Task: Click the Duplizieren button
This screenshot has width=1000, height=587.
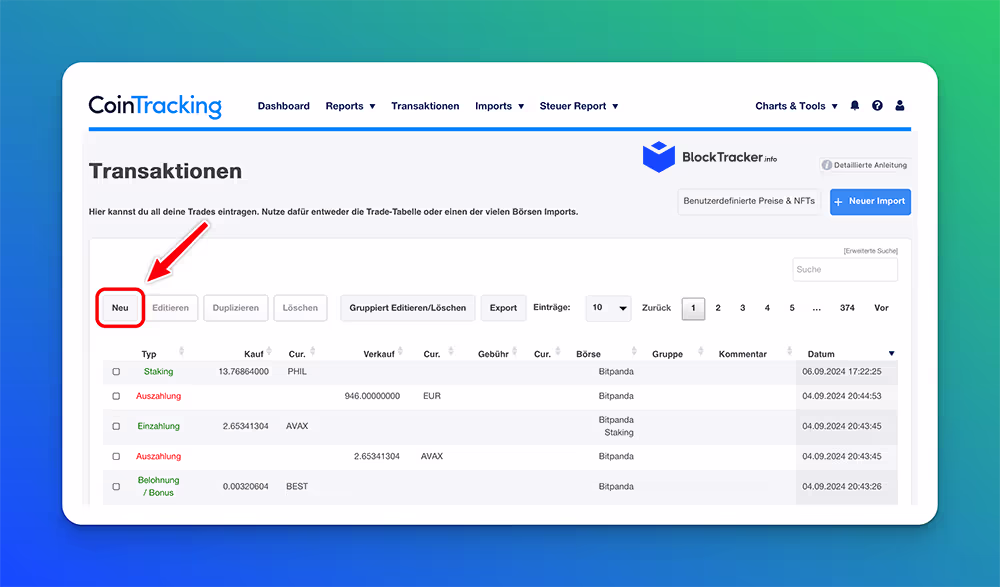Action: click(x=236, y=308)
